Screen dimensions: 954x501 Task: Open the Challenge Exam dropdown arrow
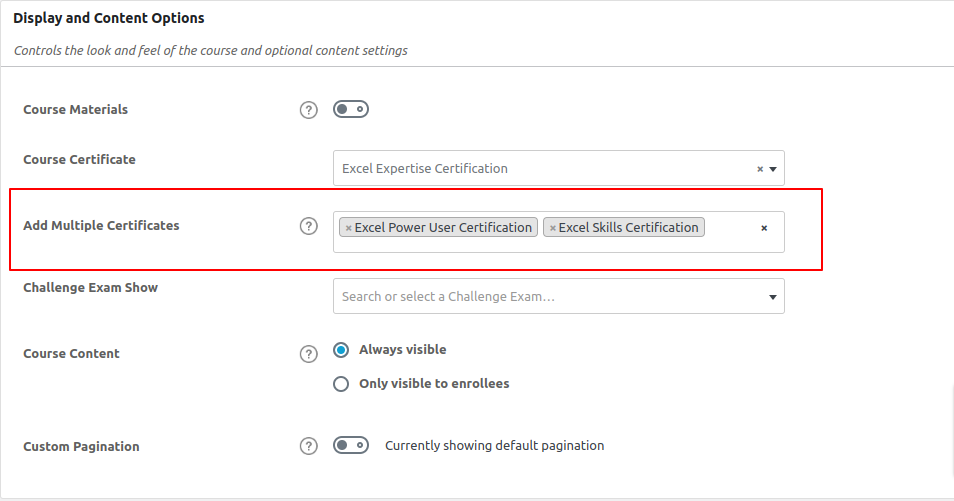pos(773,297)
